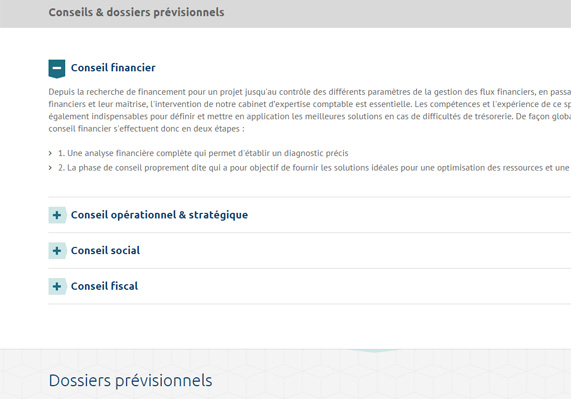Click the Conseil financier accordion title
Image resolution: width=571 pixels, height=399 pixels.
point(113,68)
